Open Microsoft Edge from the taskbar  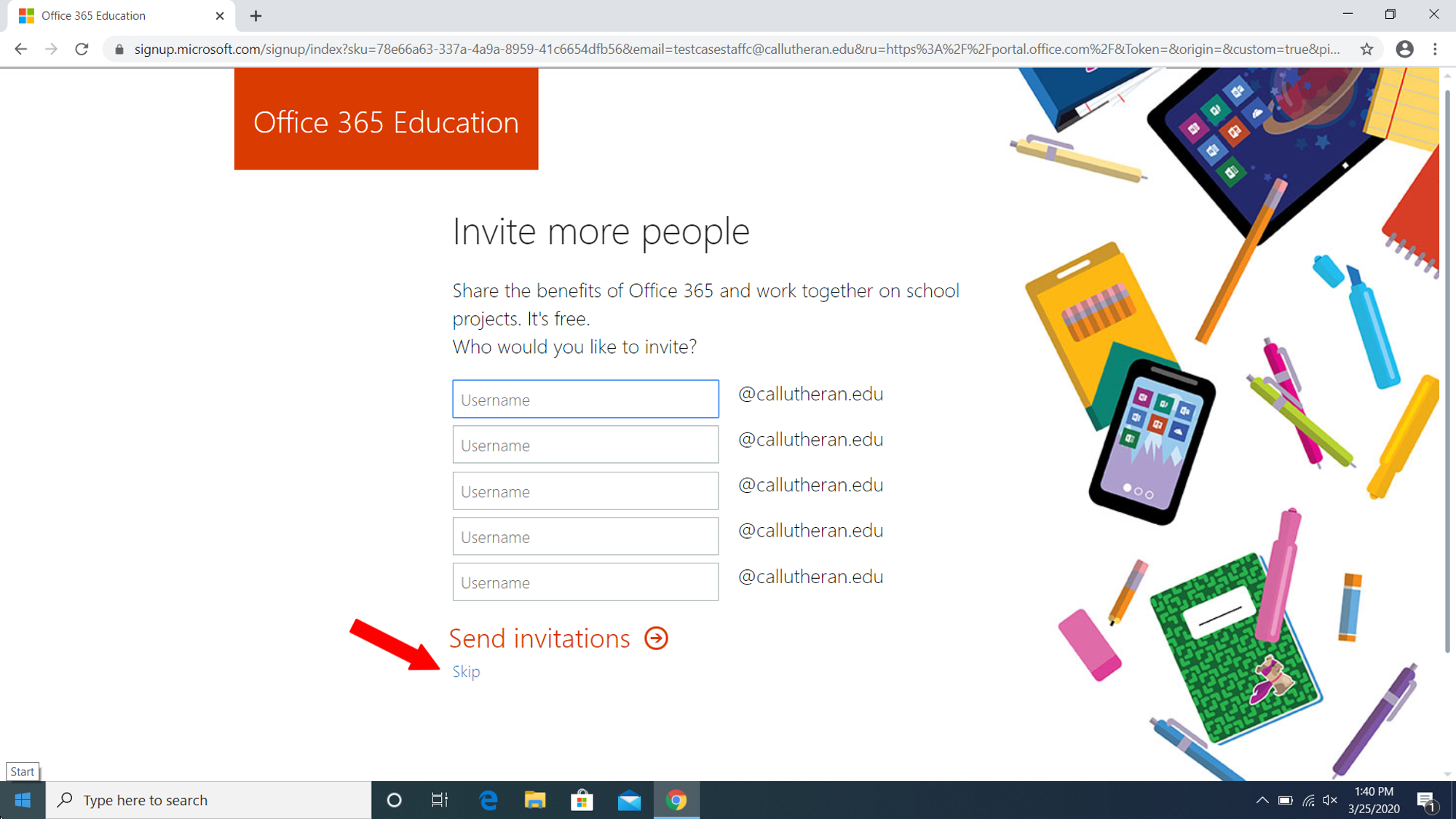click(x=488, y=800)
